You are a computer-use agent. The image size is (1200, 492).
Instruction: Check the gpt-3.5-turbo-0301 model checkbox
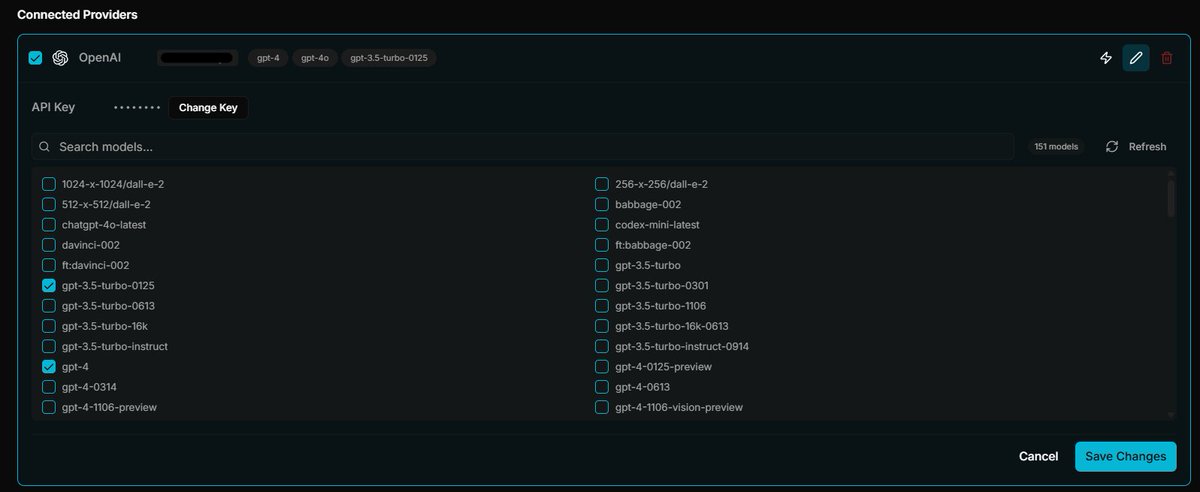(x=602, y=285)
